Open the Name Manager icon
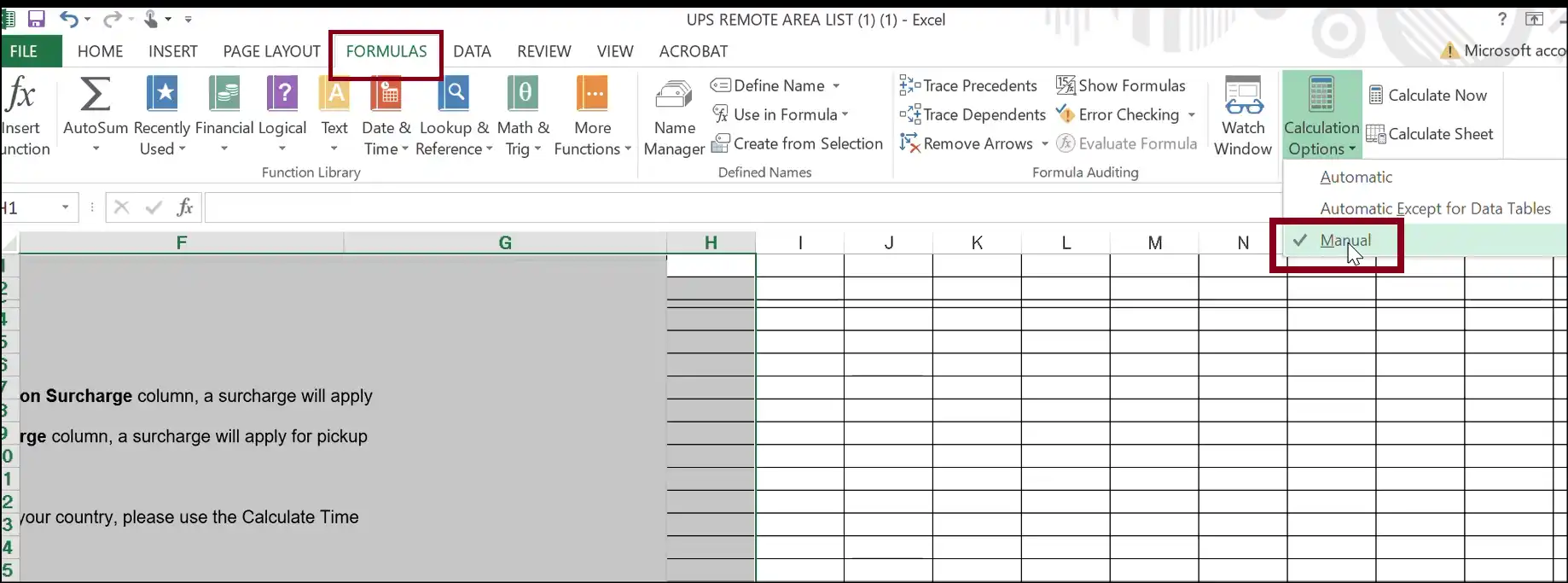1568x583 pixels. tap(674, 96)
